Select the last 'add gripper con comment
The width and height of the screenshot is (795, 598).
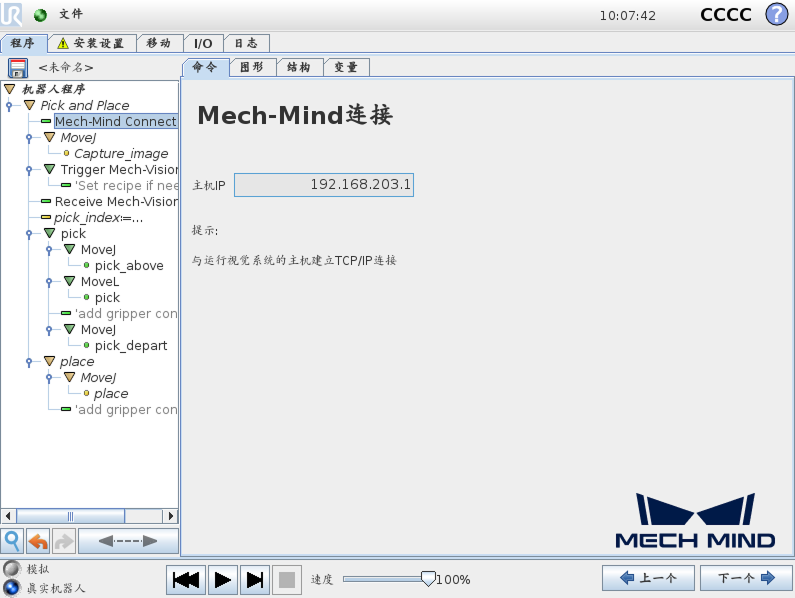click(x=126, y=410)
